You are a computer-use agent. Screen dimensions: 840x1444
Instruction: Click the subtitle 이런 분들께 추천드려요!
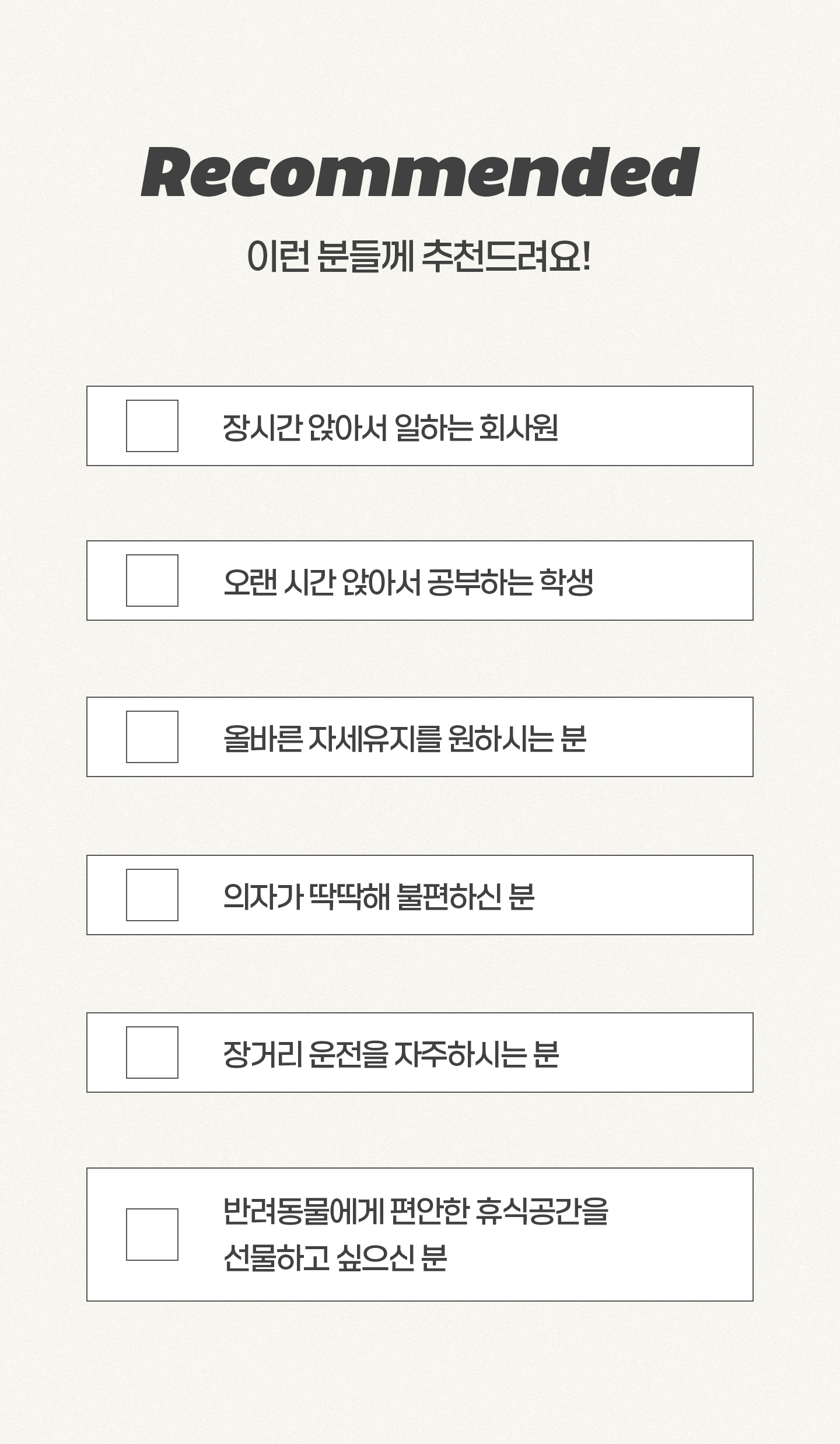419,257
